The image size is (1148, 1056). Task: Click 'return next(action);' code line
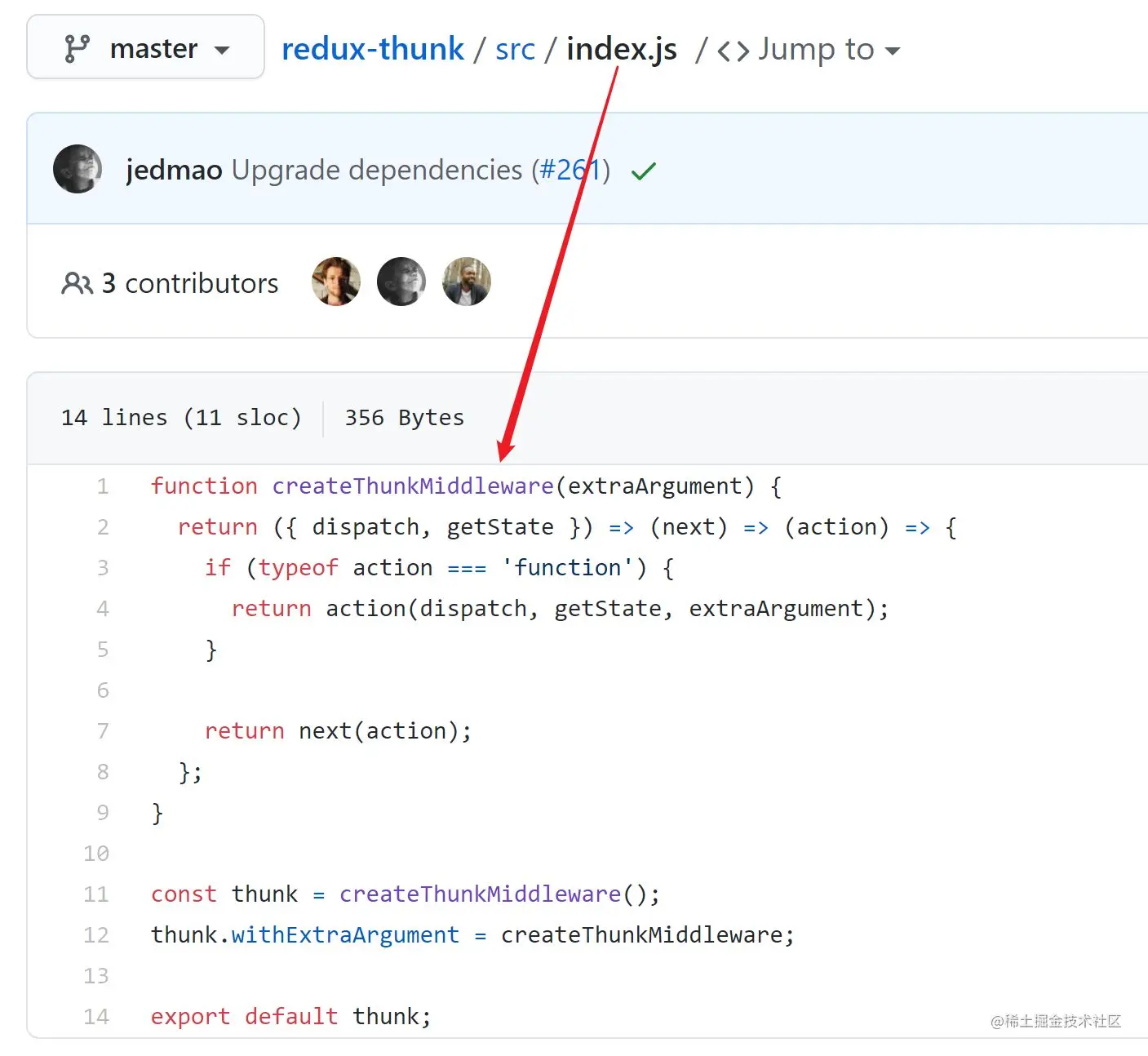(339, 731)
